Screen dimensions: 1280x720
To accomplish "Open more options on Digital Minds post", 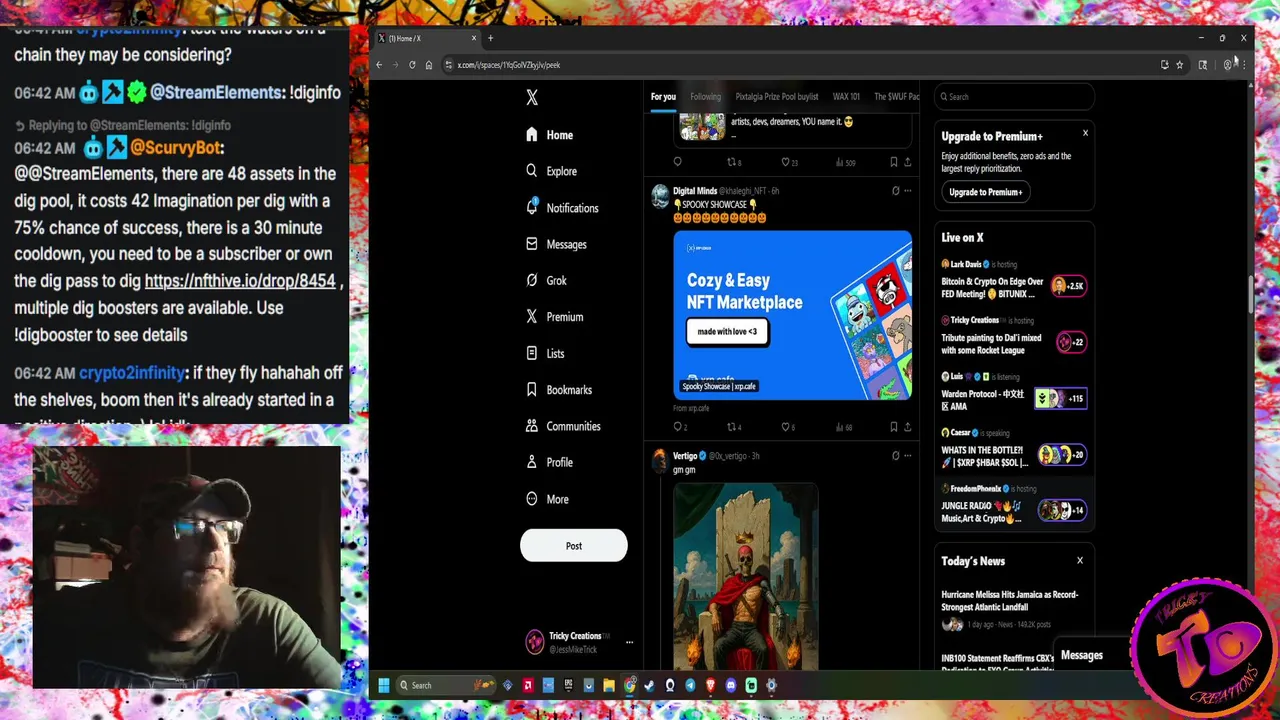I will pyautogui.click(x=908, y=190).
